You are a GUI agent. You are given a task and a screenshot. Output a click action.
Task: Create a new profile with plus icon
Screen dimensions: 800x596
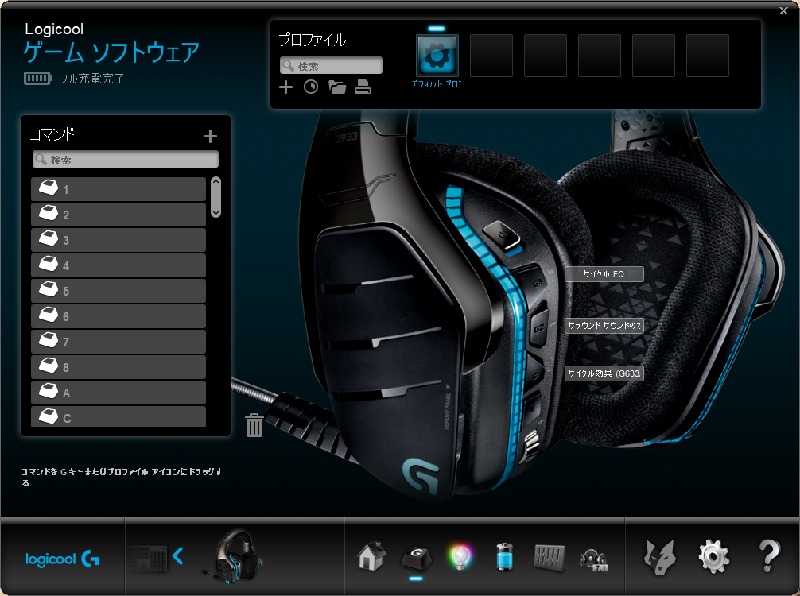click(x=286, y=87)
